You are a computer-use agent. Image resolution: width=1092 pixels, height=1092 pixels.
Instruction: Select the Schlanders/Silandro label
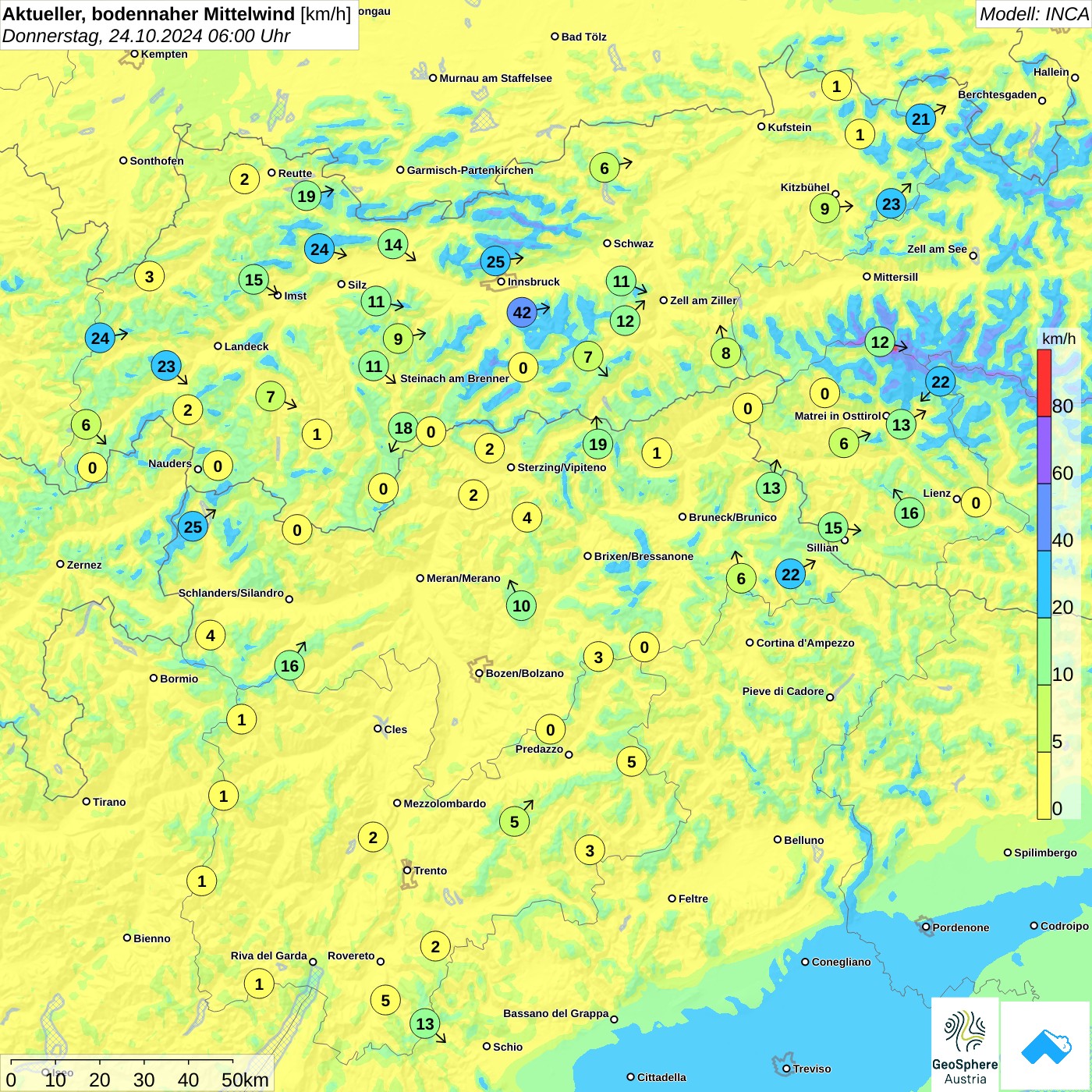pos(231,593)
